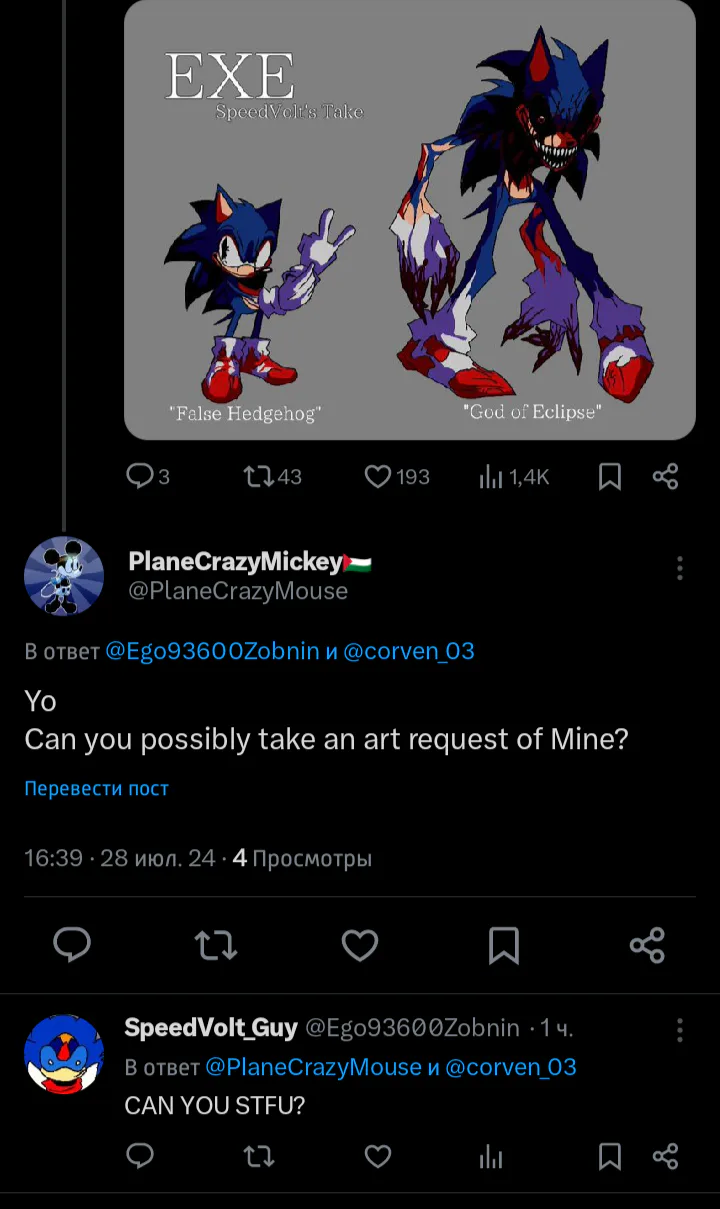Open SpeedVolt_Guy's profile avatar
Viewport: 720px width, 1209px height.
click(64, 1055)
